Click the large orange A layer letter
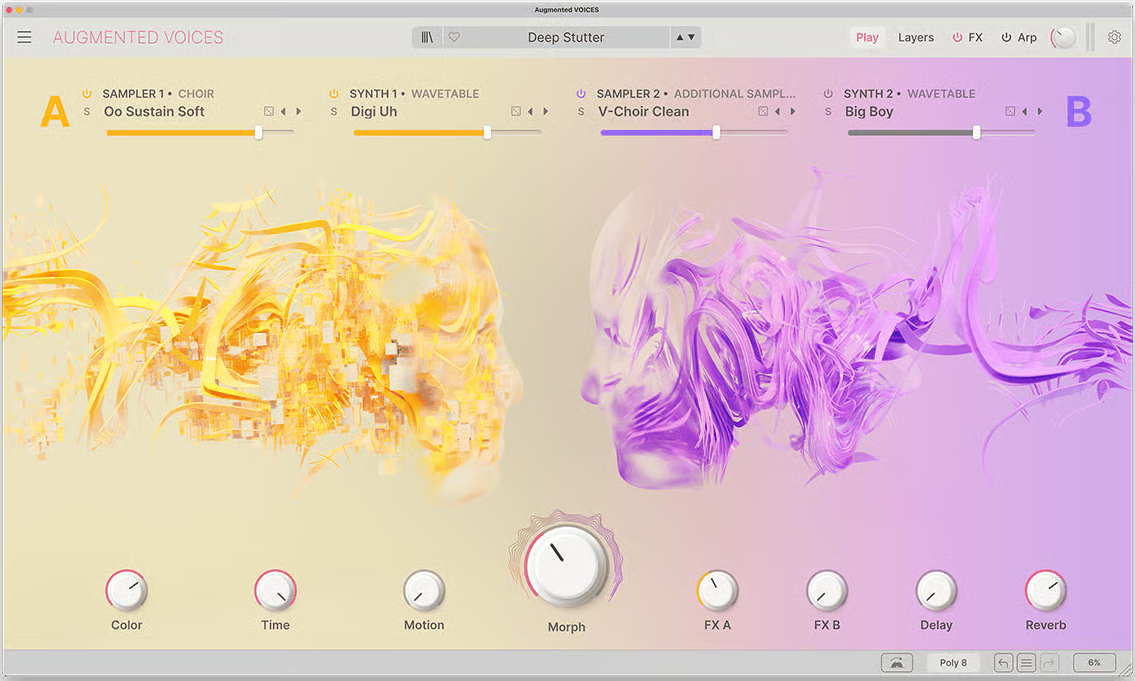The image size is (1135, 681). pyautogui.click(x=54, y=111)
